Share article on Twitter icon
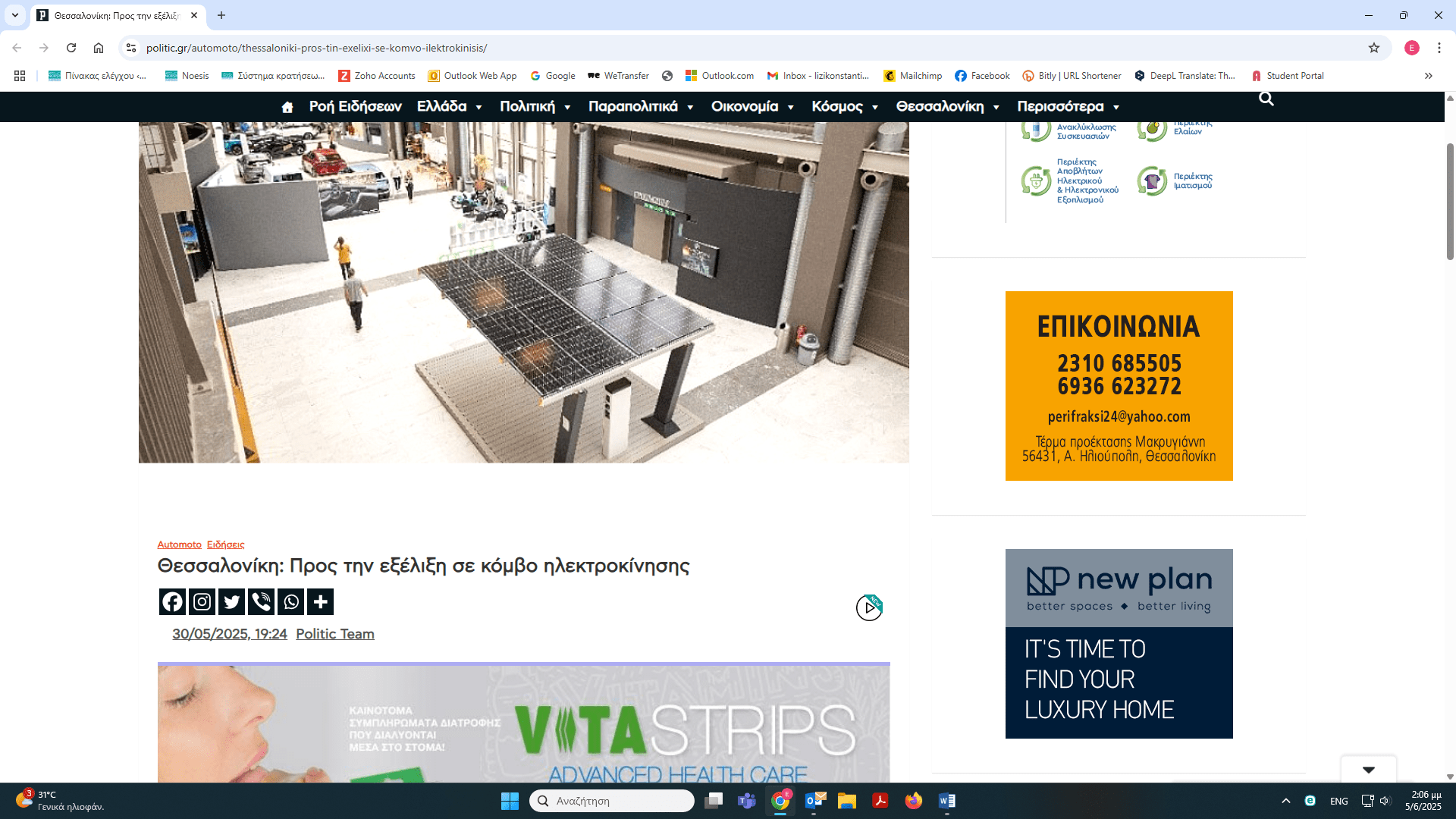Image resolution: width=1456 pixels, height=819 pixels. (231, 602)
